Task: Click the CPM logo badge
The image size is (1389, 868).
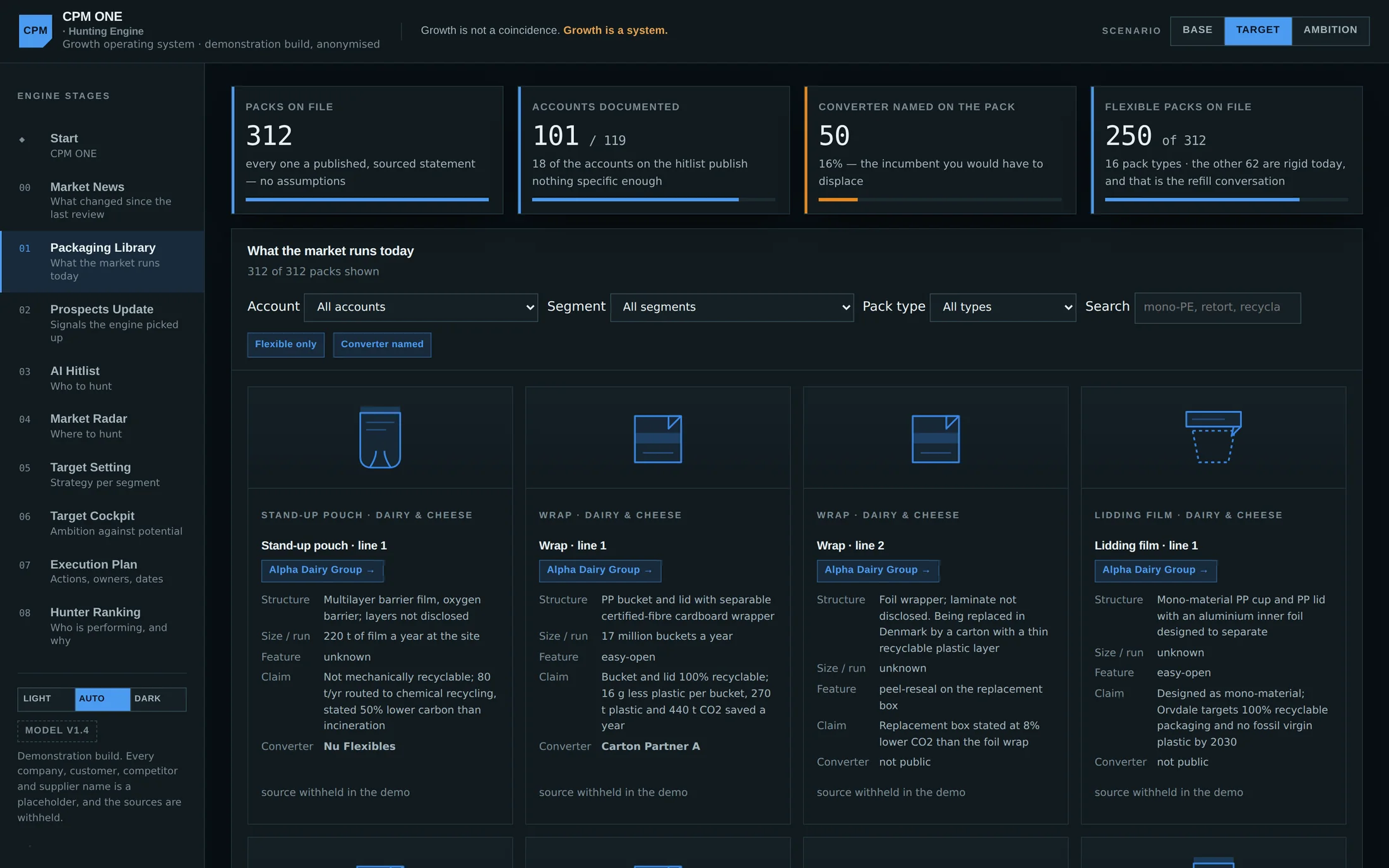Action: (x=35, y=31)
